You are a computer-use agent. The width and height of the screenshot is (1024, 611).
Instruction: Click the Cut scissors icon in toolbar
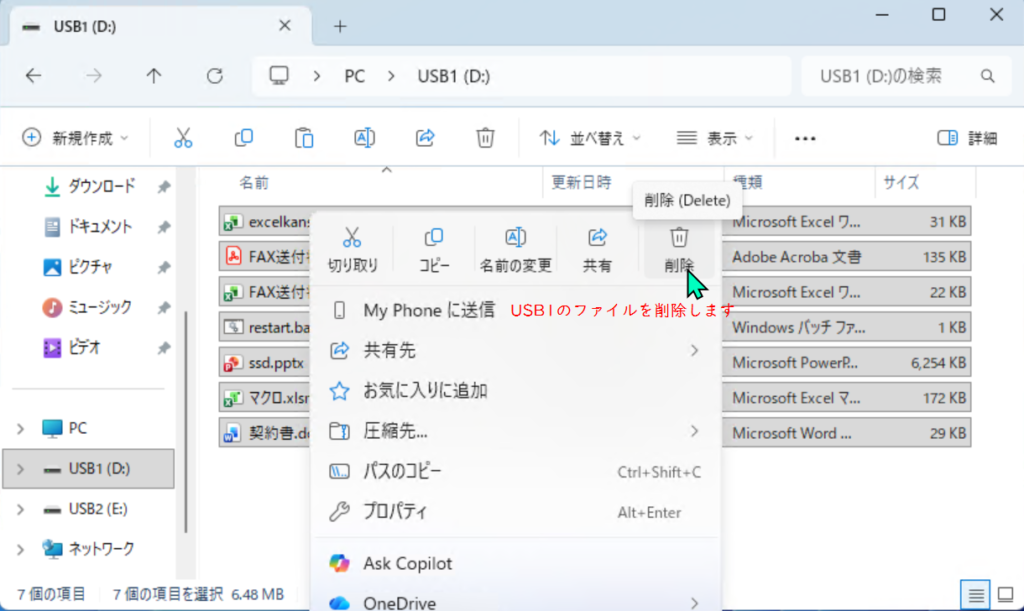pos(183,138)
